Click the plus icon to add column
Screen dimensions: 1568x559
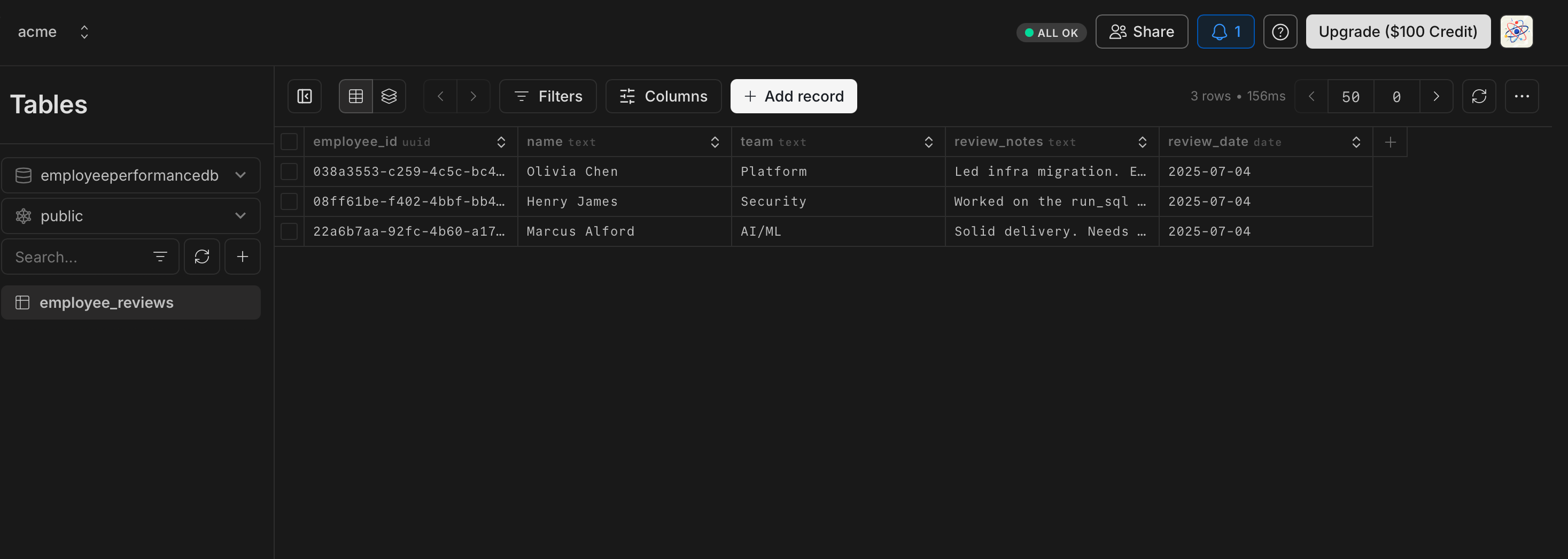(1390, 142)
